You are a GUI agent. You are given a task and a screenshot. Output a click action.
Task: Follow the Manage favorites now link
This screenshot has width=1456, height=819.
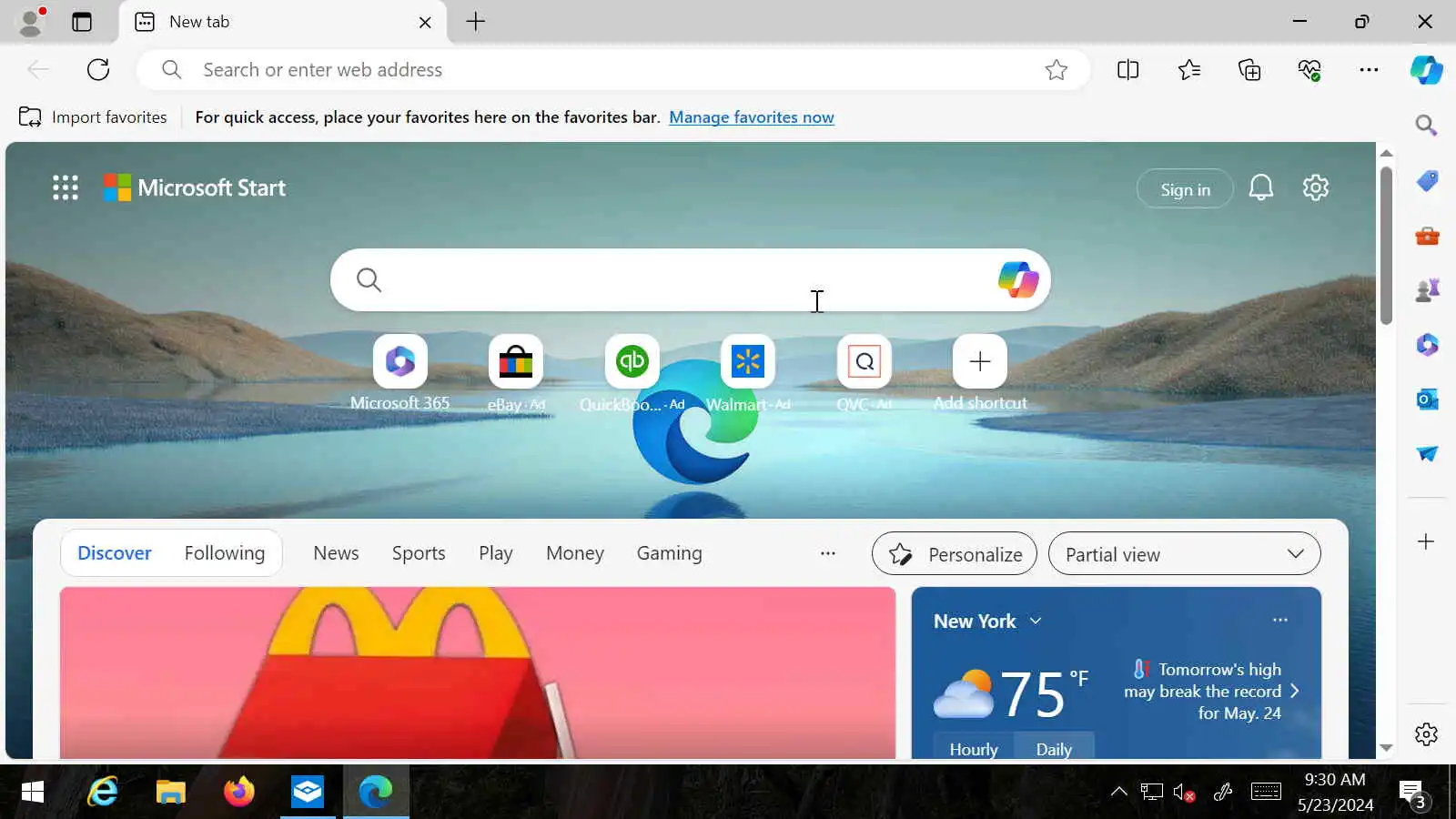coord(751,117)
